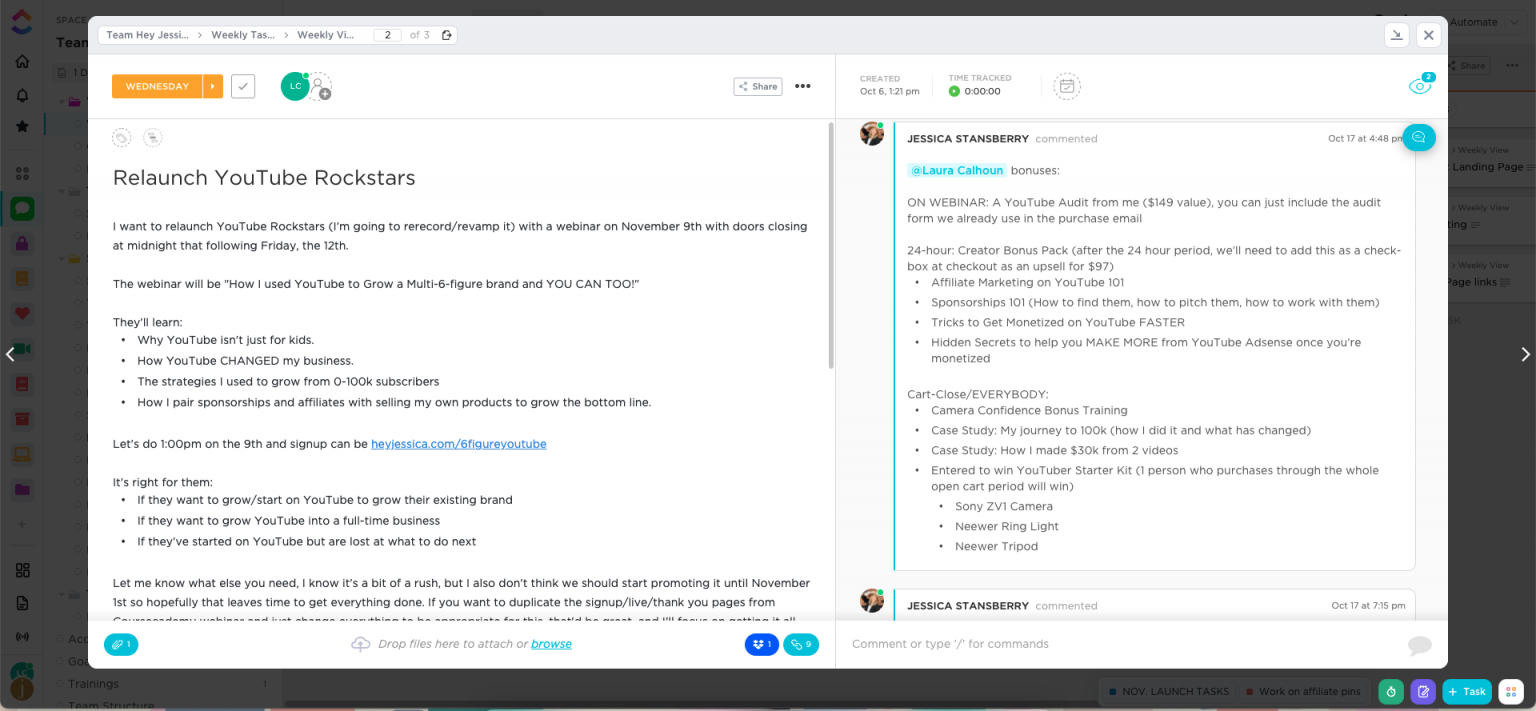This screenshot has width=1536, height=711.
Task: Open the notepad icon in bottom bar
Action: tap(1422, 692)
